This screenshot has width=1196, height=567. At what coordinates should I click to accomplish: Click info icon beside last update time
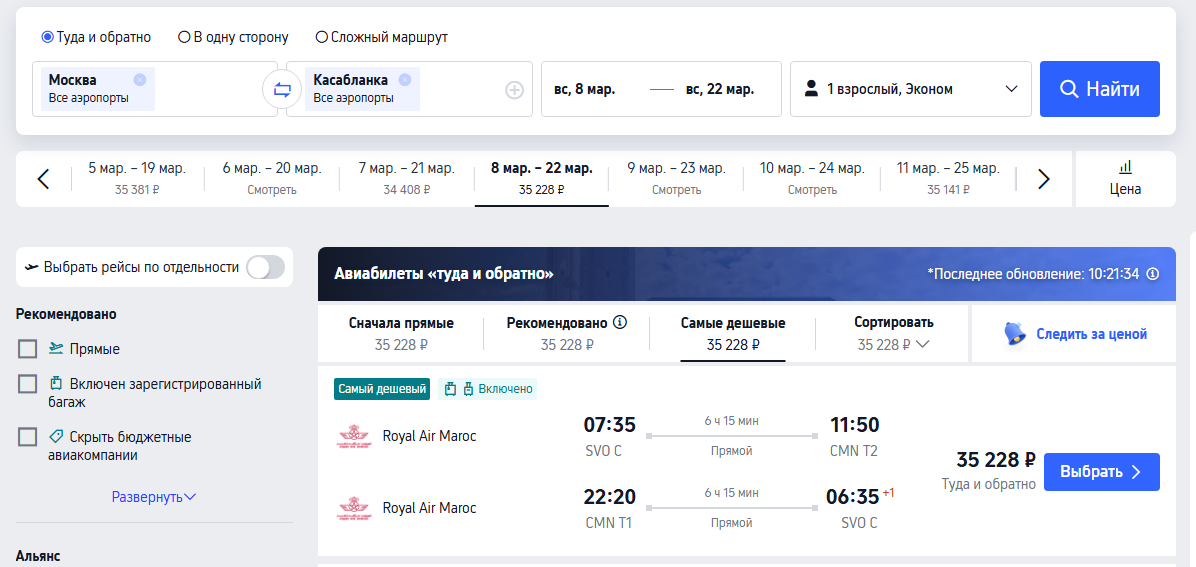1153,273
